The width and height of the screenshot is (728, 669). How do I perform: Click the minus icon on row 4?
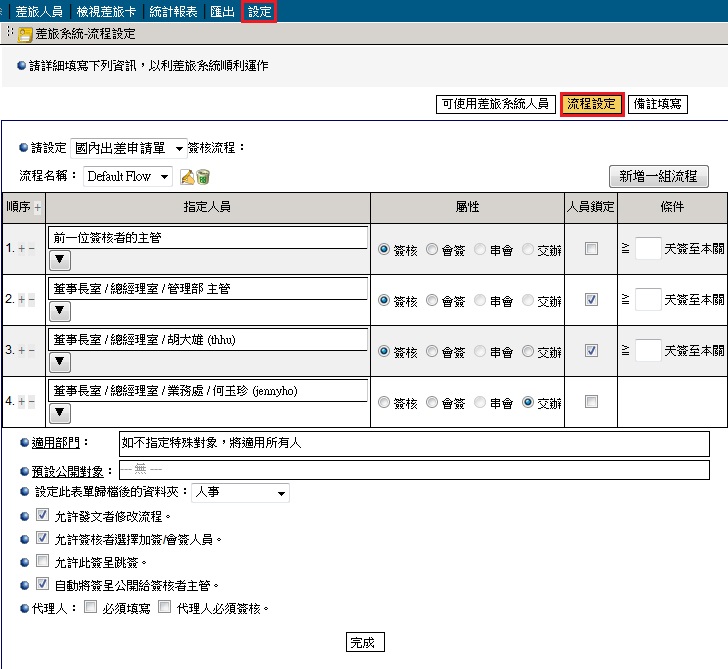point(31,402)
